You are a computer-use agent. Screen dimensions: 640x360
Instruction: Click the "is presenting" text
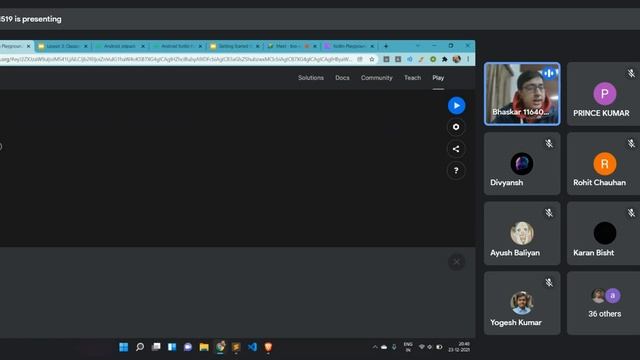point(38,19)
